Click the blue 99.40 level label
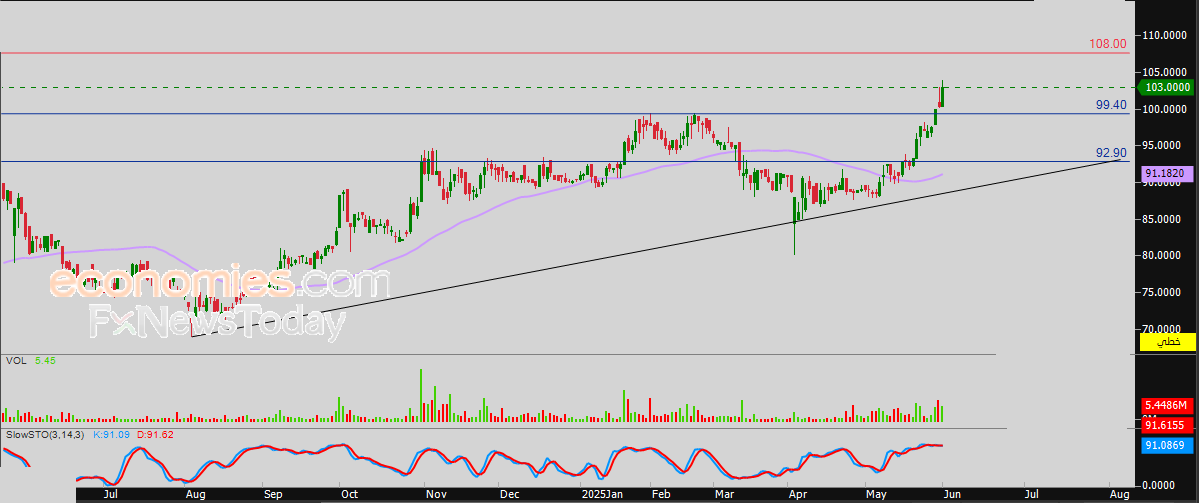1199x503 pixels. tap(1111, 105)
